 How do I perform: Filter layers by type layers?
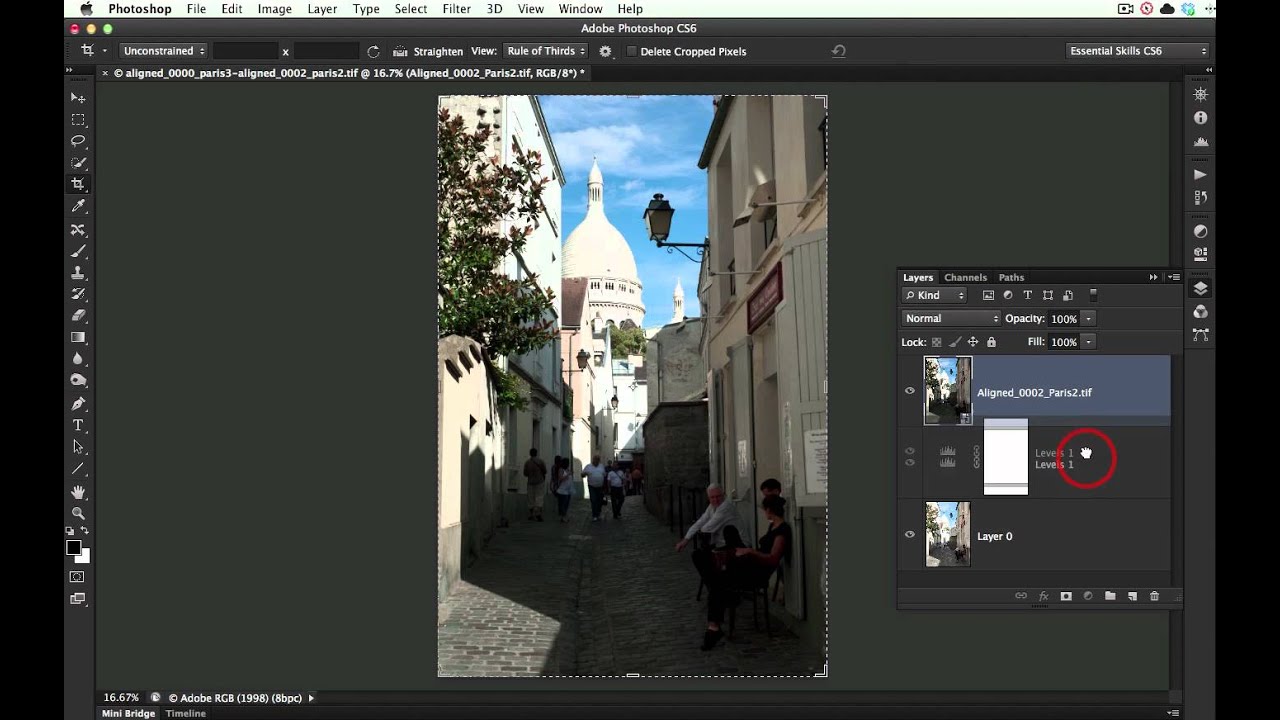1028,295
